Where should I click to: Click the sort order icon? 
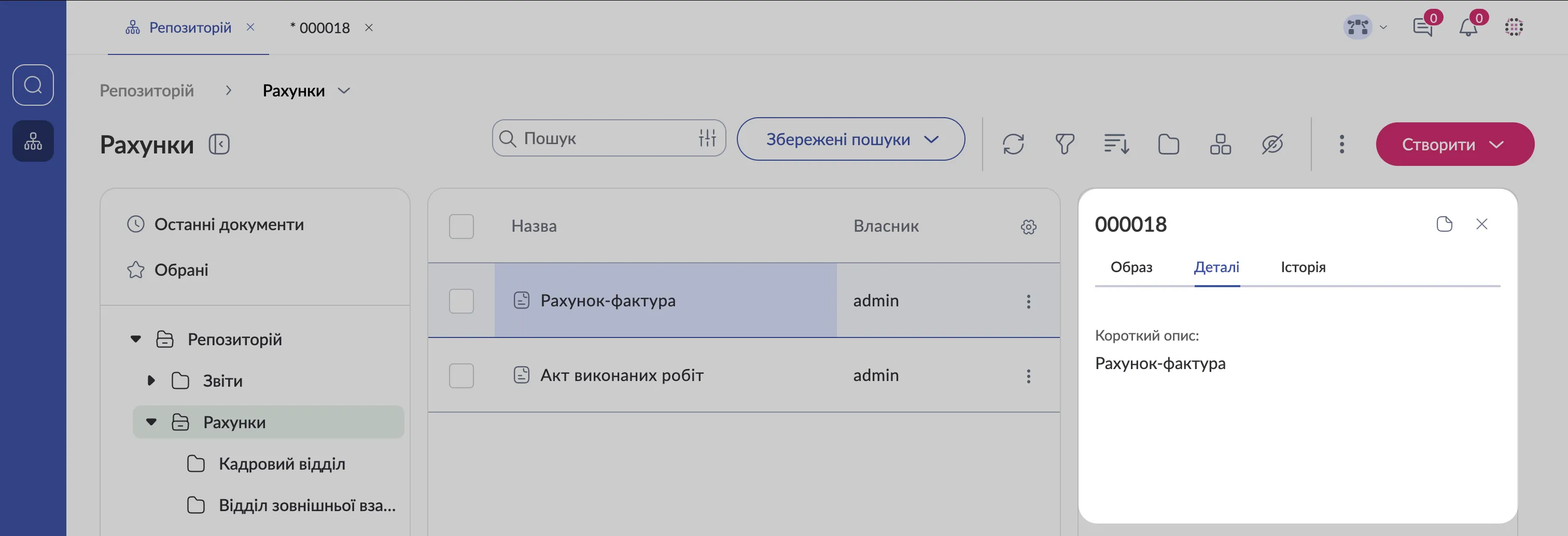[x=1116, y=144]
